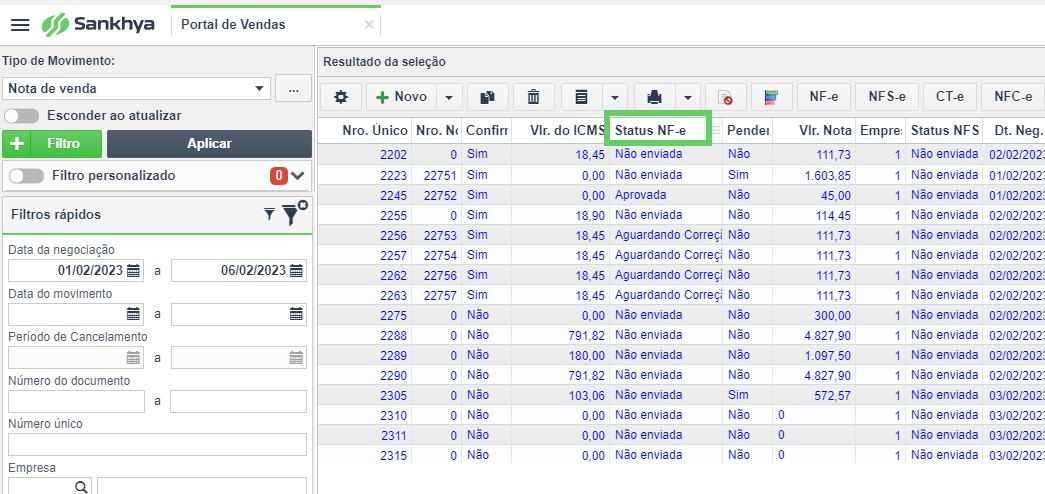Click the 1.097,50 value in row 2289

827,355
